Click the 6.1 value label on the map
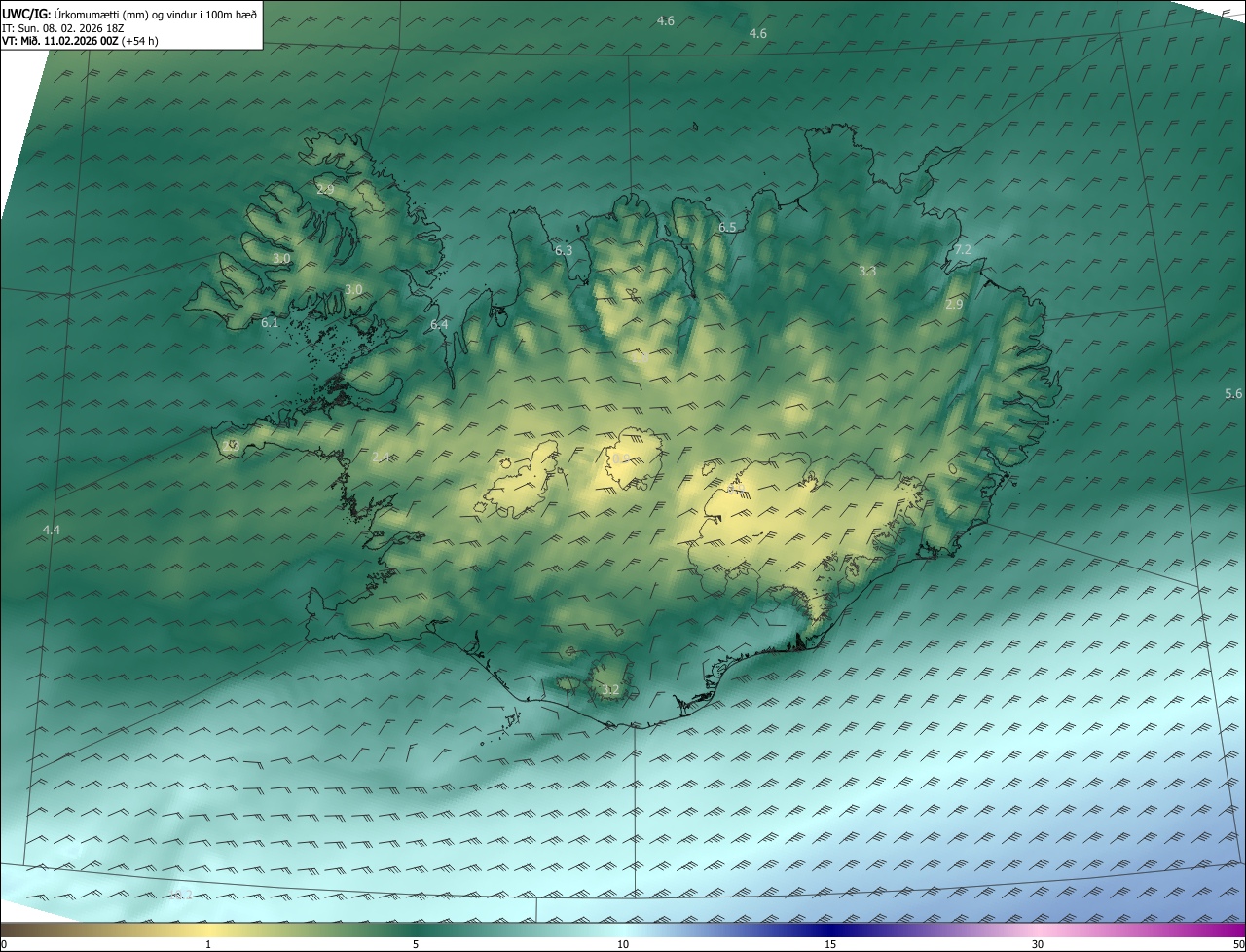This screenshot has width=1246, height=952. [270, 323]
